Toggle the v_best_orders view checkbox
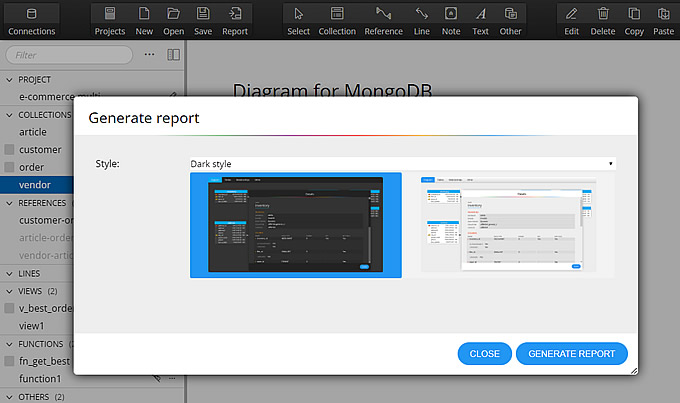This screenshot has width=680, height=403. coord(9,308)
